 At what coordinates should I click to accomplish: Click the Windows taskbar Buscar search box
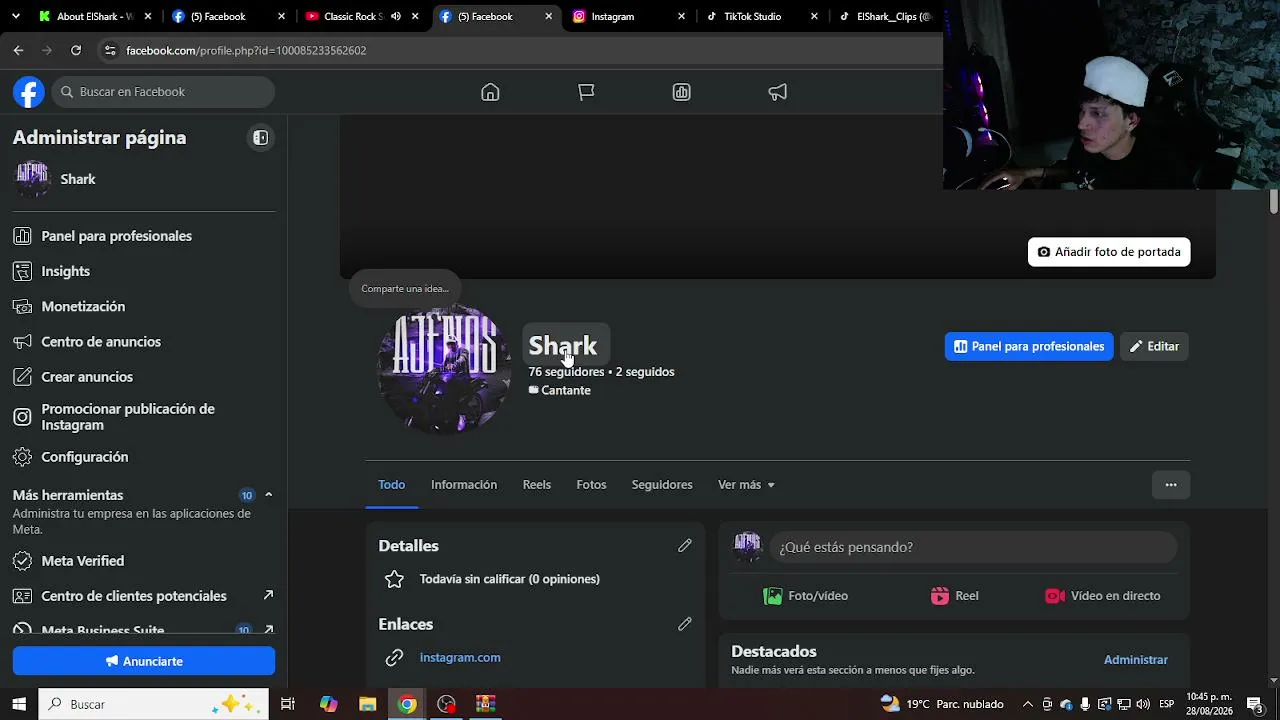(154, 704)
